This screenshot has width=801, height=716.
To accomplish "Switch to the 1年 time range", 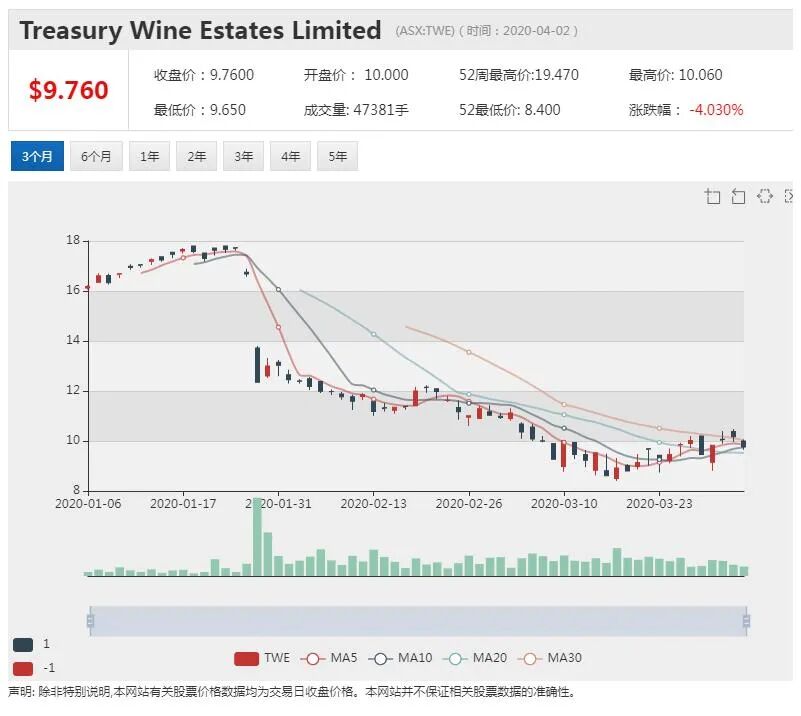I will (x=149, y=156).
